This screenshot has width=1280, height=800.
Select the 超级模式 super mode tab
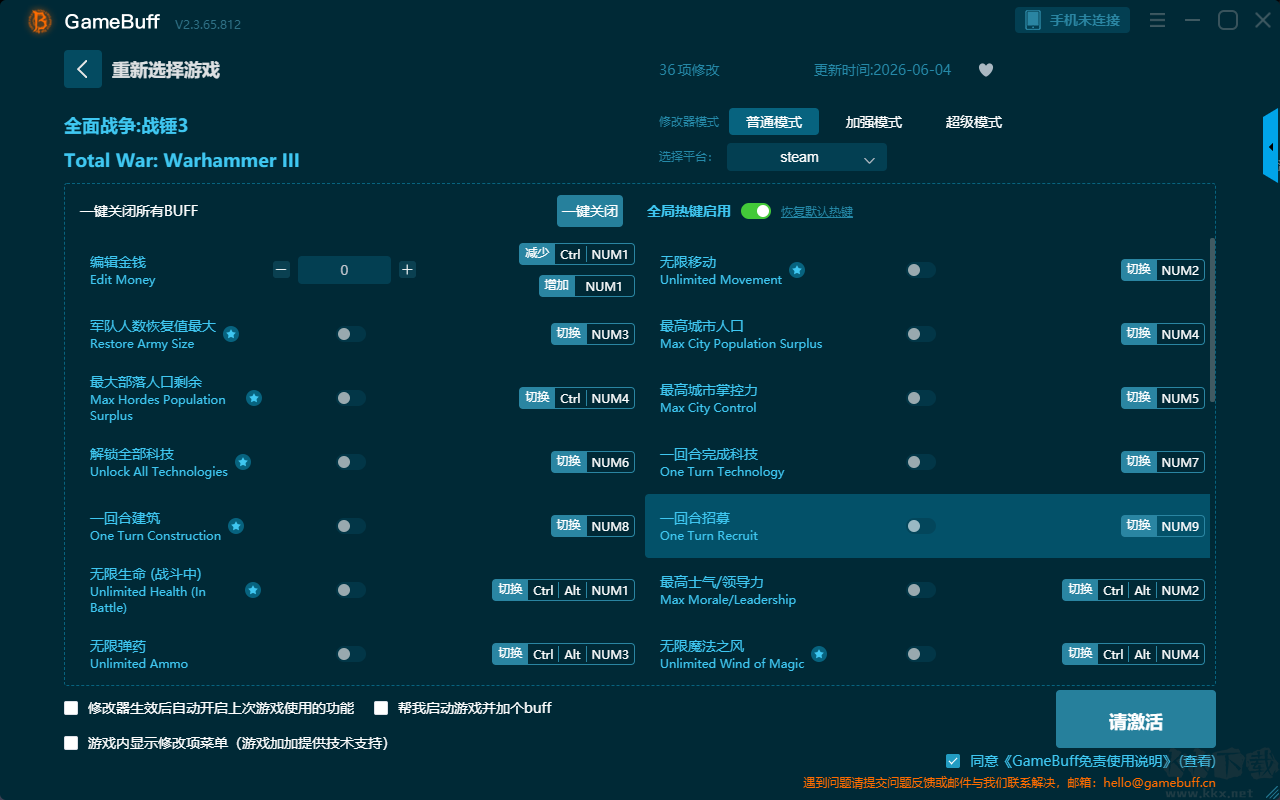(x=974, y=122)
